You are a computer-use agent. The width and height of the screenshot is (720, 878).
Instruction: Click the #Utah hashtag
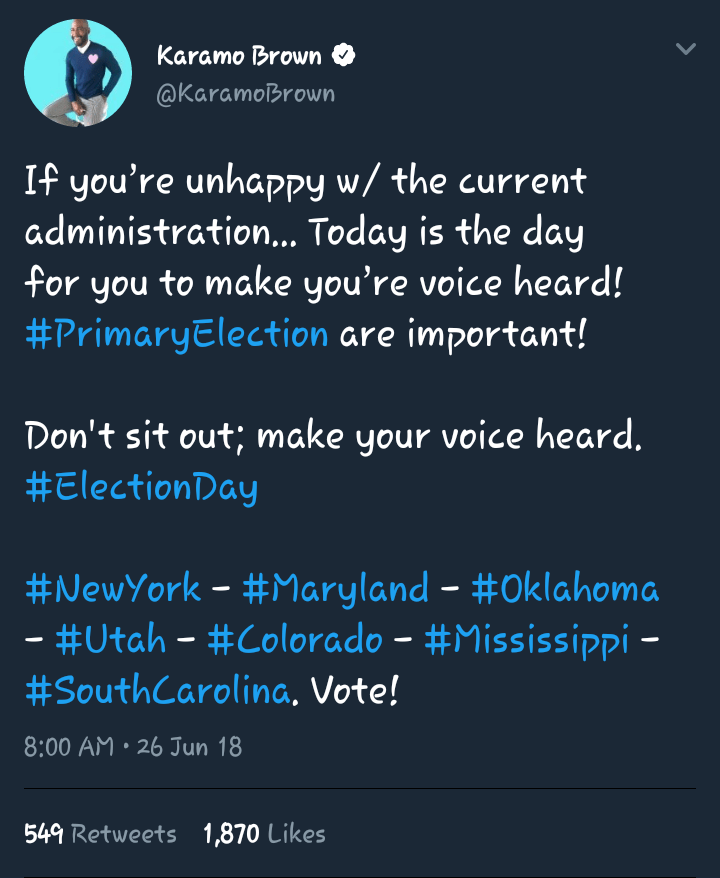click(x=110, y=639)
